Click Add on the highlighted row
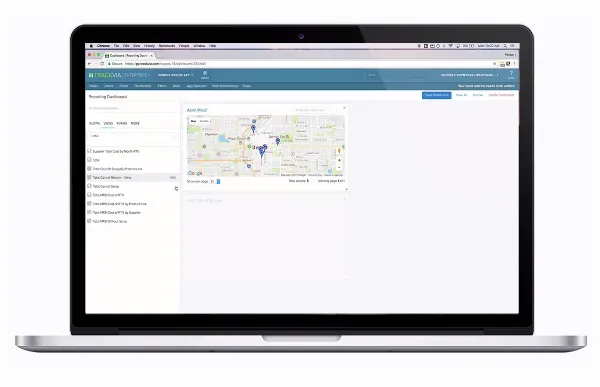 pos(173,177)
